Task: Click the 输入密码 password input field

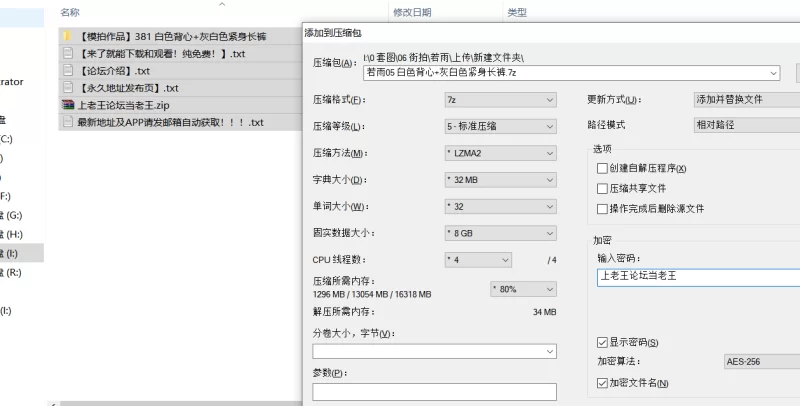Action: click(x=695, y=285)
